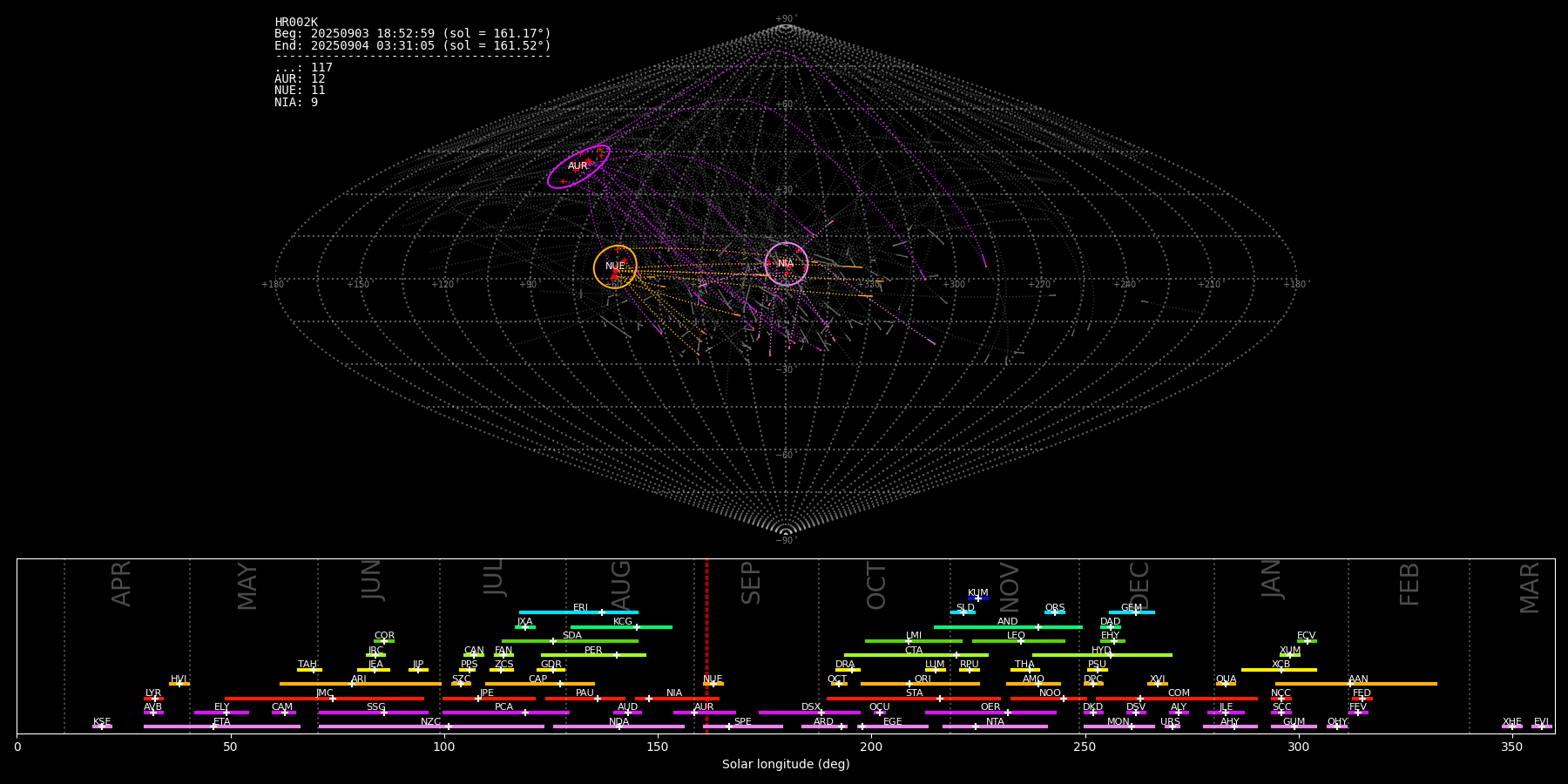Image resolution: width=1568 pixels, height=784 pixels.
Task: Click the JMC red shower bar
Action: click(x=325, y=699)
